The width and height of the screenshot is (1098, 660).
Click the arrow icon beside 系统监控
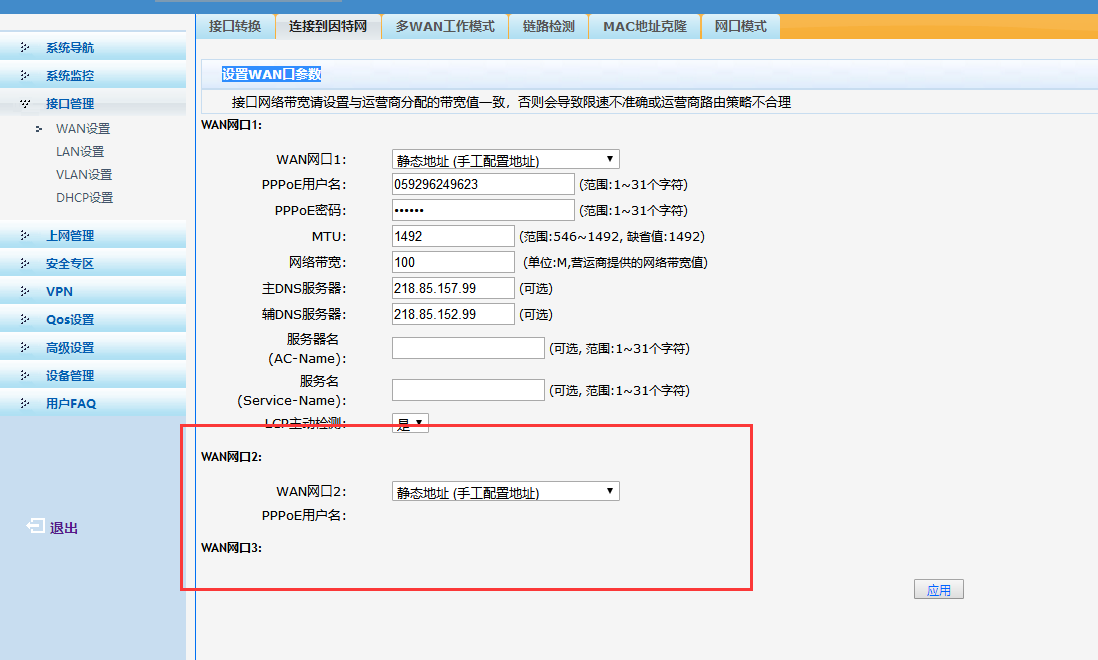point(25,76)
